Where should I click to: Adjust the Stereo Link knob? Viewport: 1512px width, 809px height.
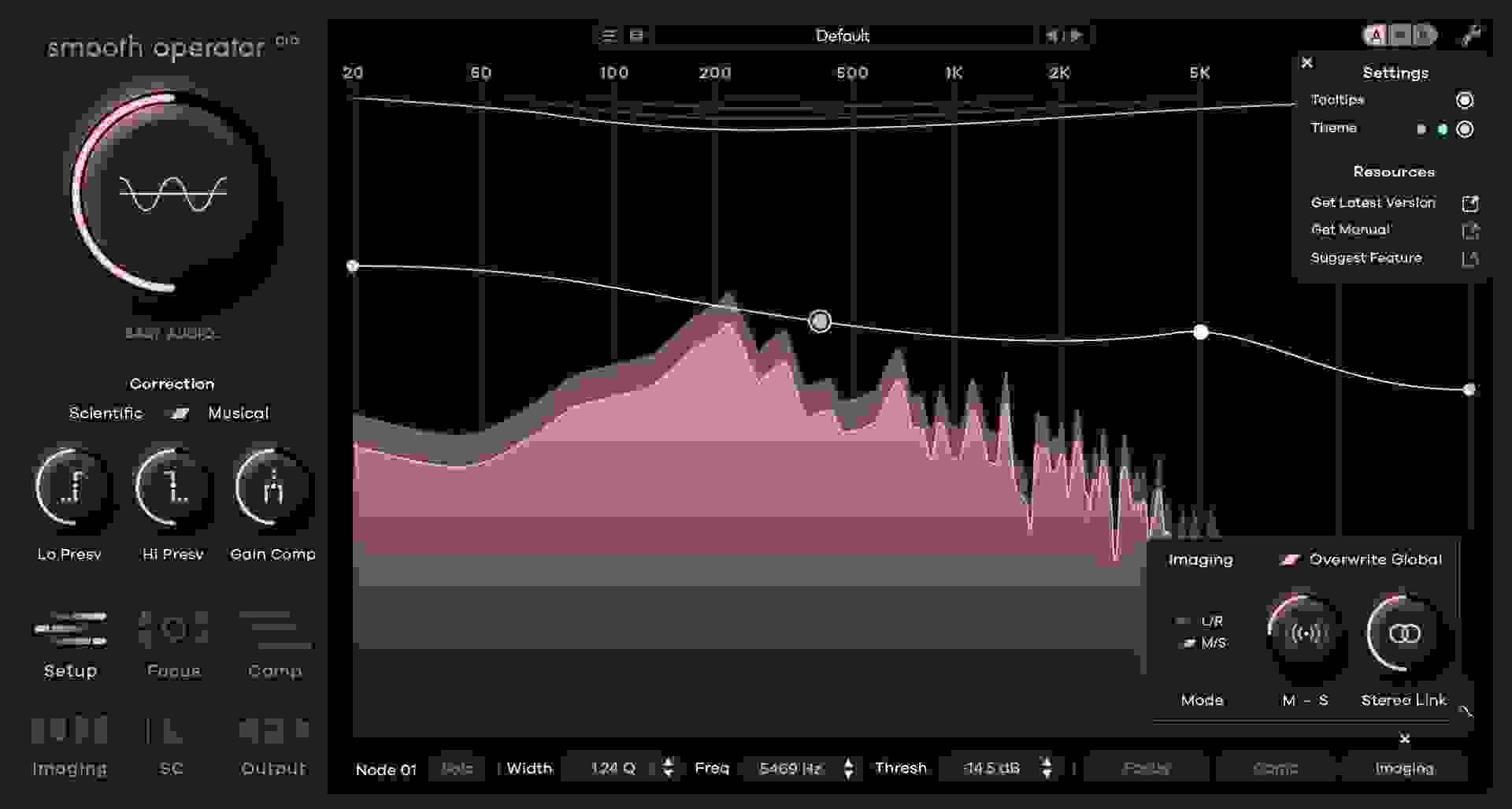1406,634
